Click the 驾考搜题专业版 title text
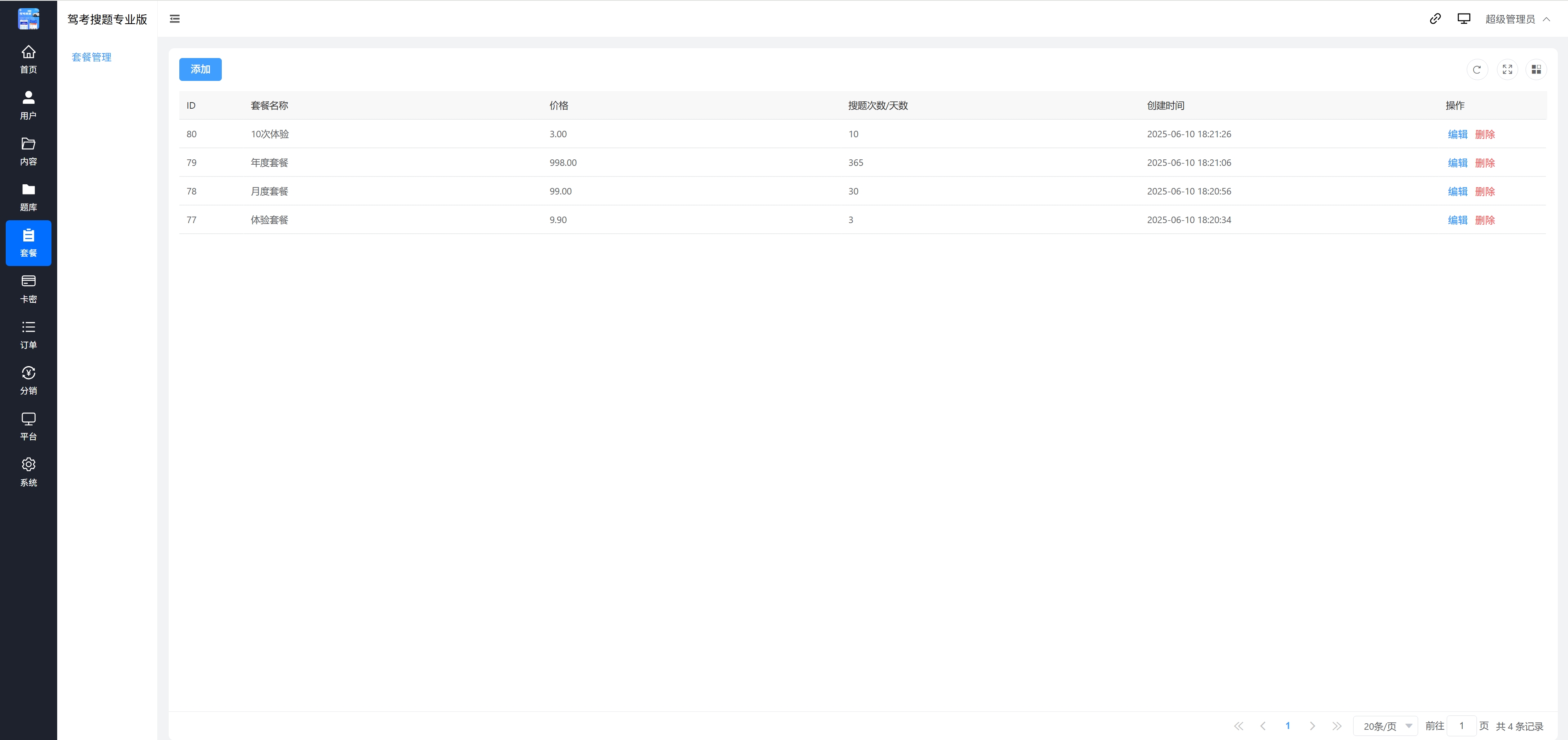Viewport: 1568px width, 740px height. 107,19
